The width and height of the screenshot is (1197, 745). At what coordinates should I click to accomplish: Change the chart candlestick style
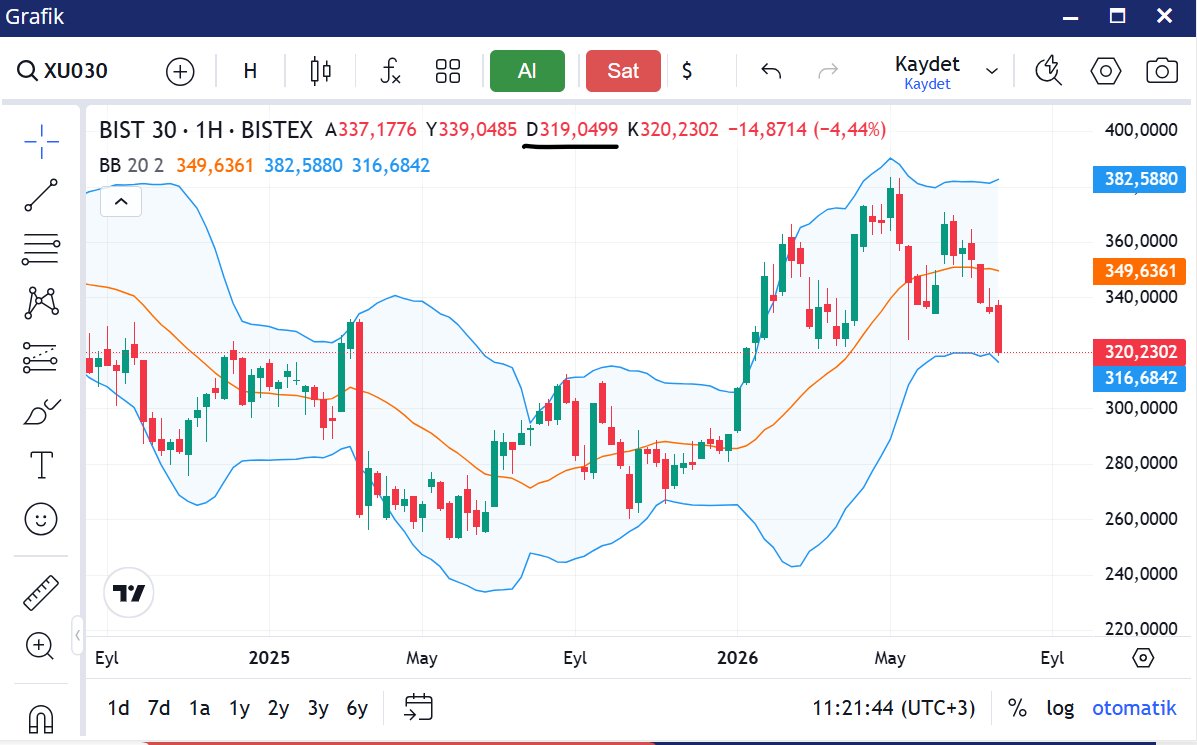pyautogui.click(x=321, y=71)
